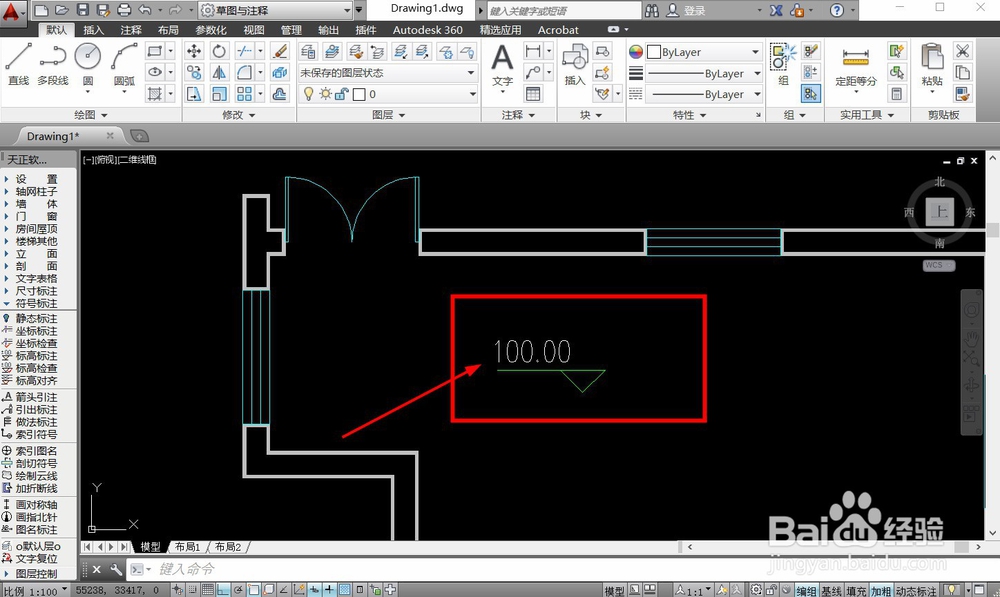The width and height of the screenshot is (1000, 597).
Task: Toggle the layer freeze sun icon
Action: pos(325,94)
